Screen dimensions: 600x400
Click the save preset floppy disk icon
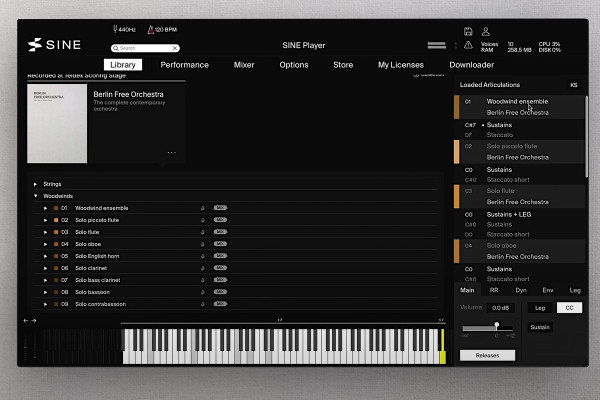point(468,31)
